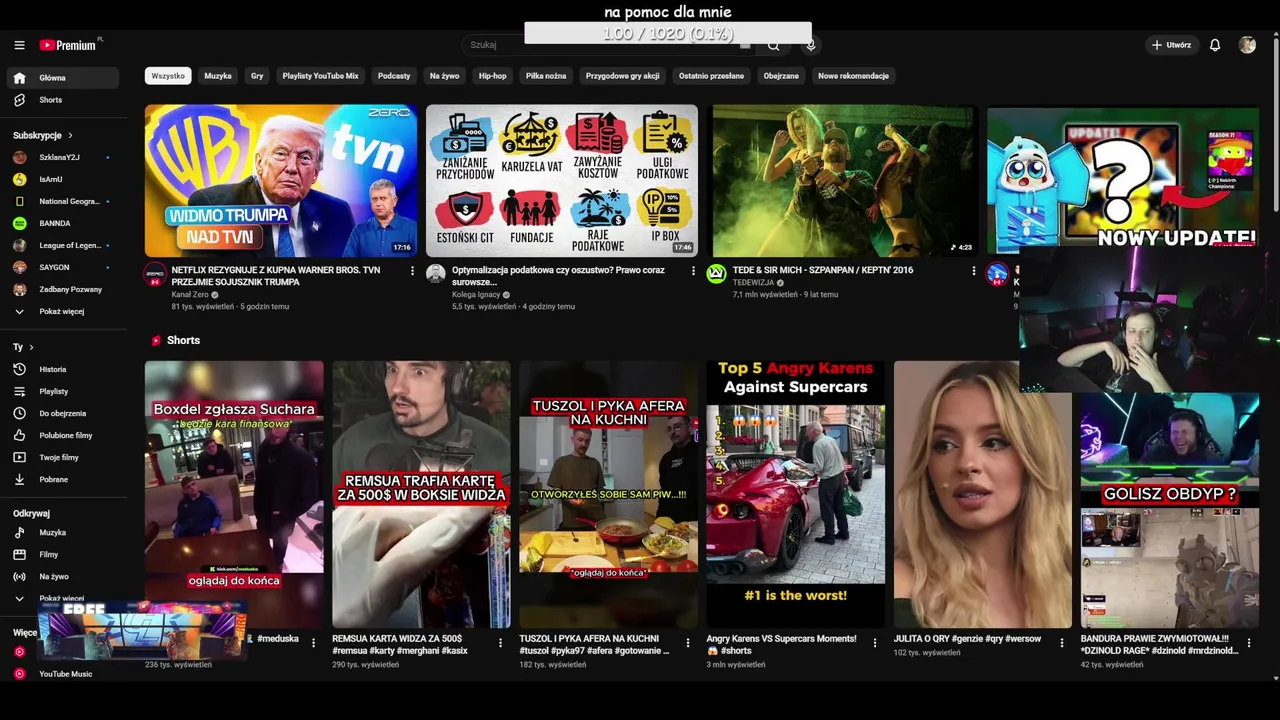Open options for JULITA O QRY short
The image size is (1280, 720).
(1062, 643)
